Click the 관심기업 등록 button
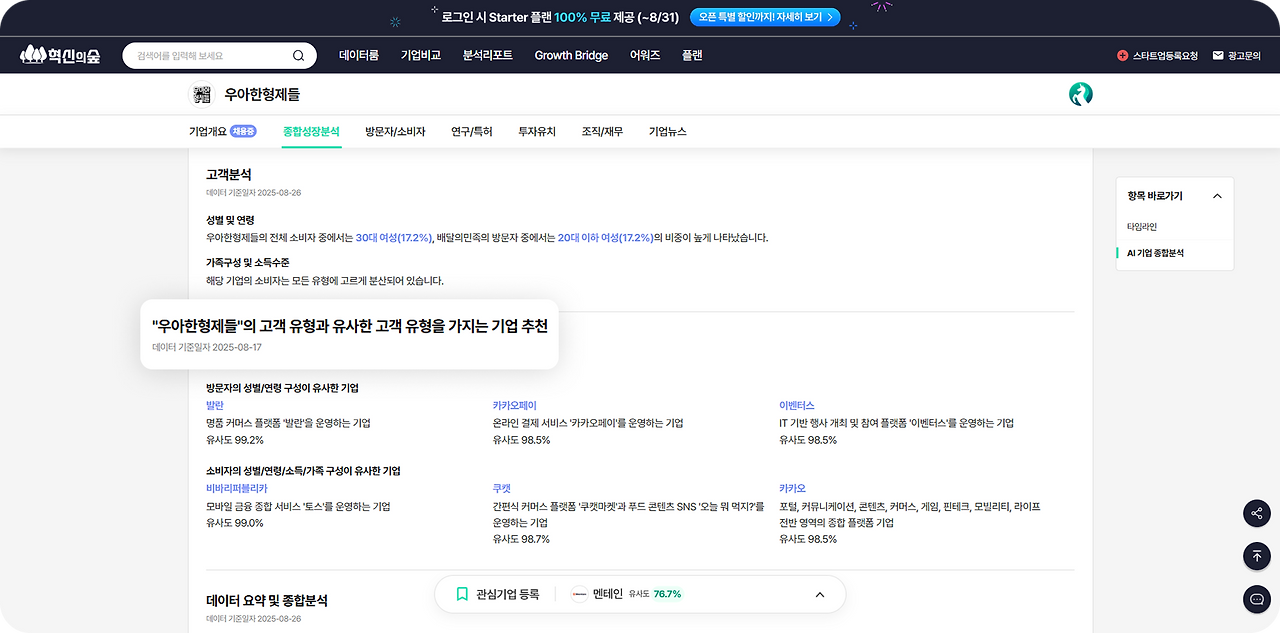This screenshot has width=1280, height=633. tap(497, 594)
